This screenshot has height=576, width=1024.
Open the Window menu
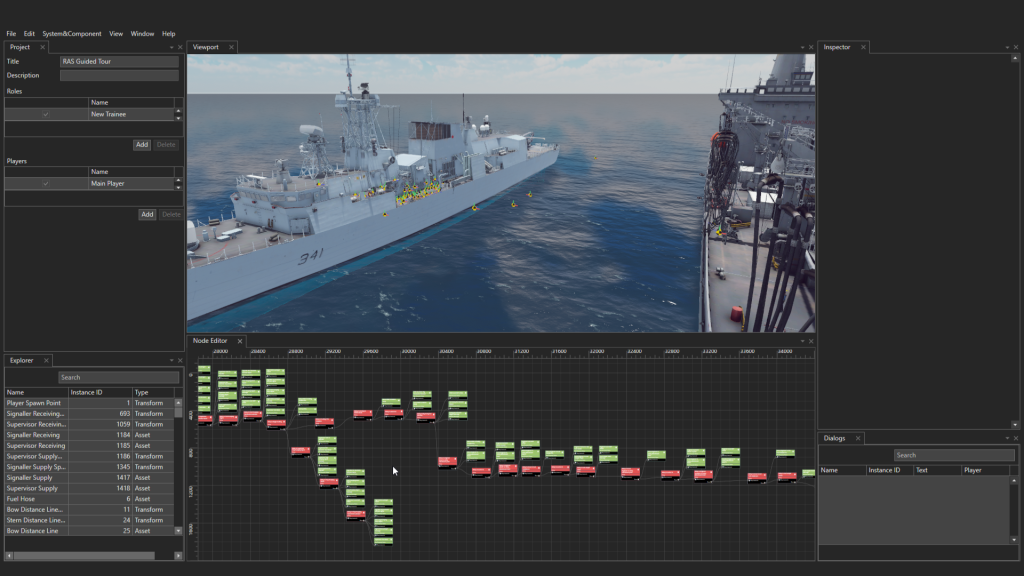tap(142, 34)
